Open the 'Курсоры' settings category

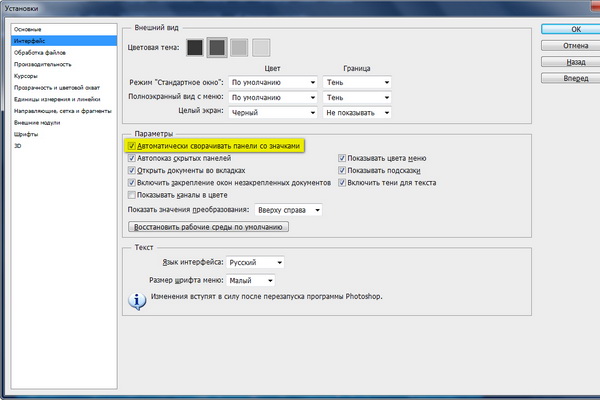[x=27, y=75]
